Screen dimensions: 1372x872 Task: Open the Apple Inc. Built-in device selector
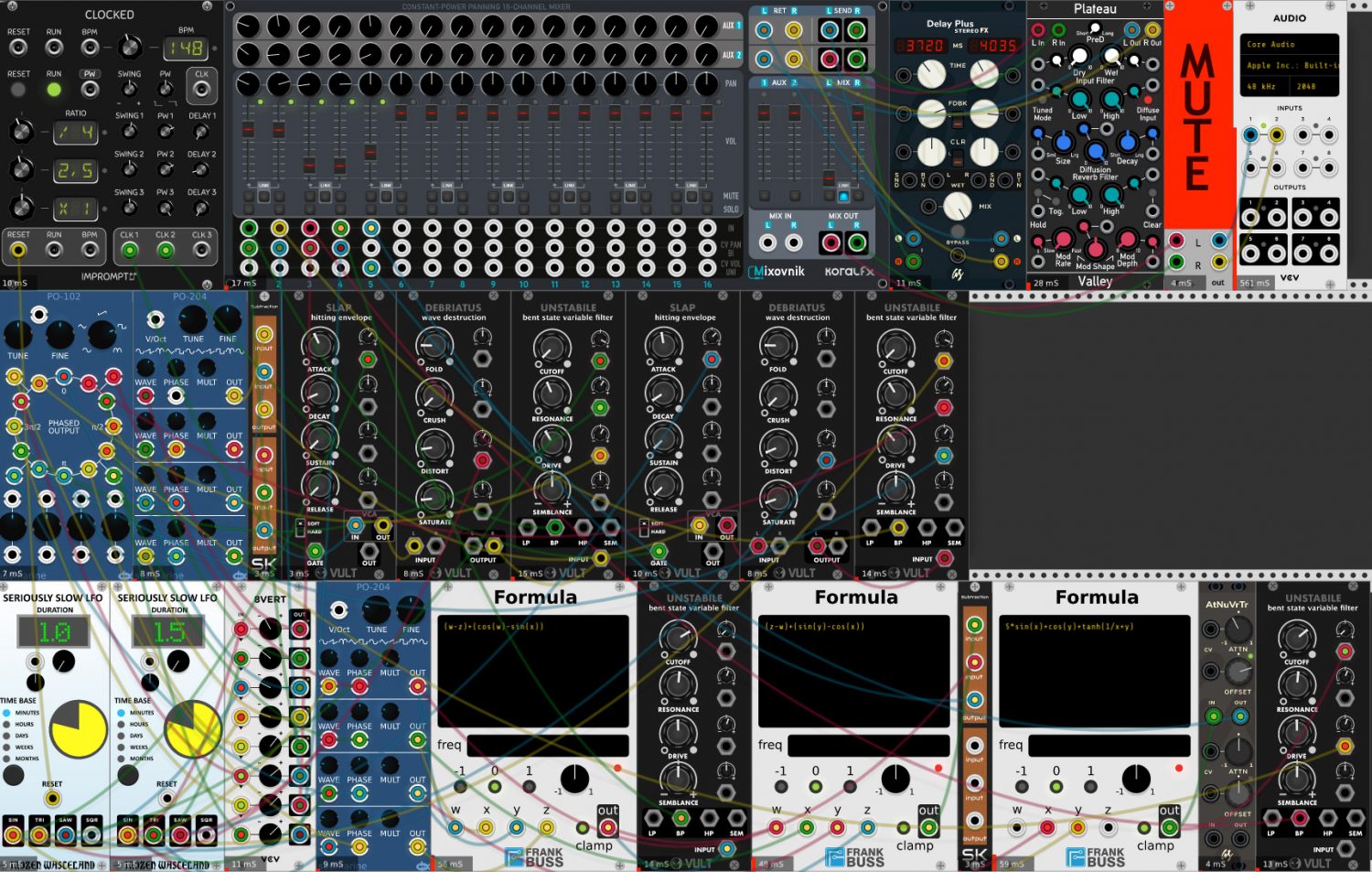1290,65
